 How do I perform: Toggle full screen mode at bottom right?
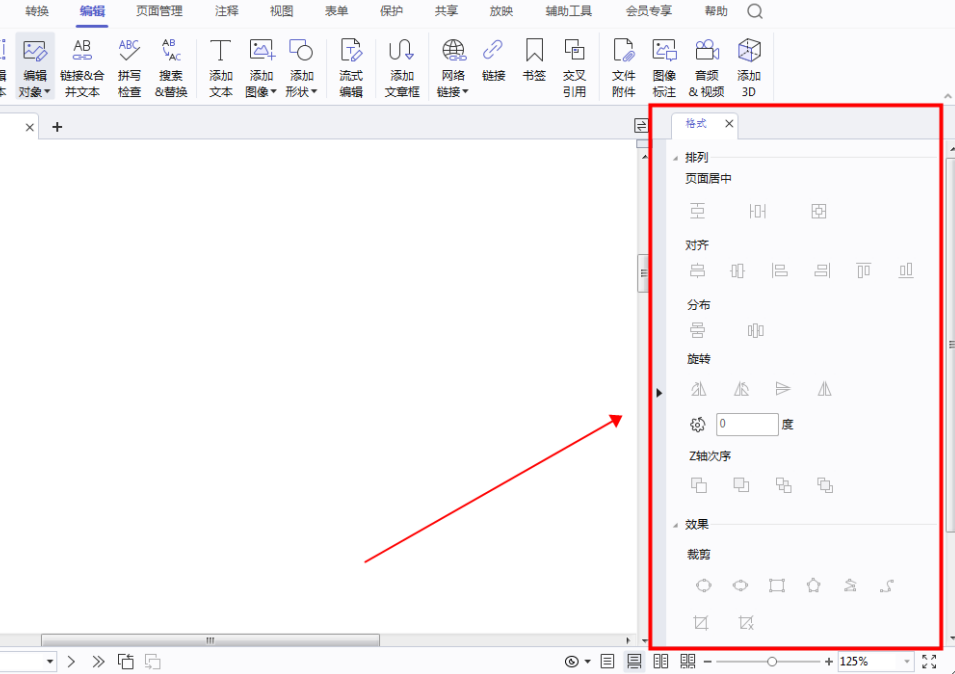click(929, 661)
